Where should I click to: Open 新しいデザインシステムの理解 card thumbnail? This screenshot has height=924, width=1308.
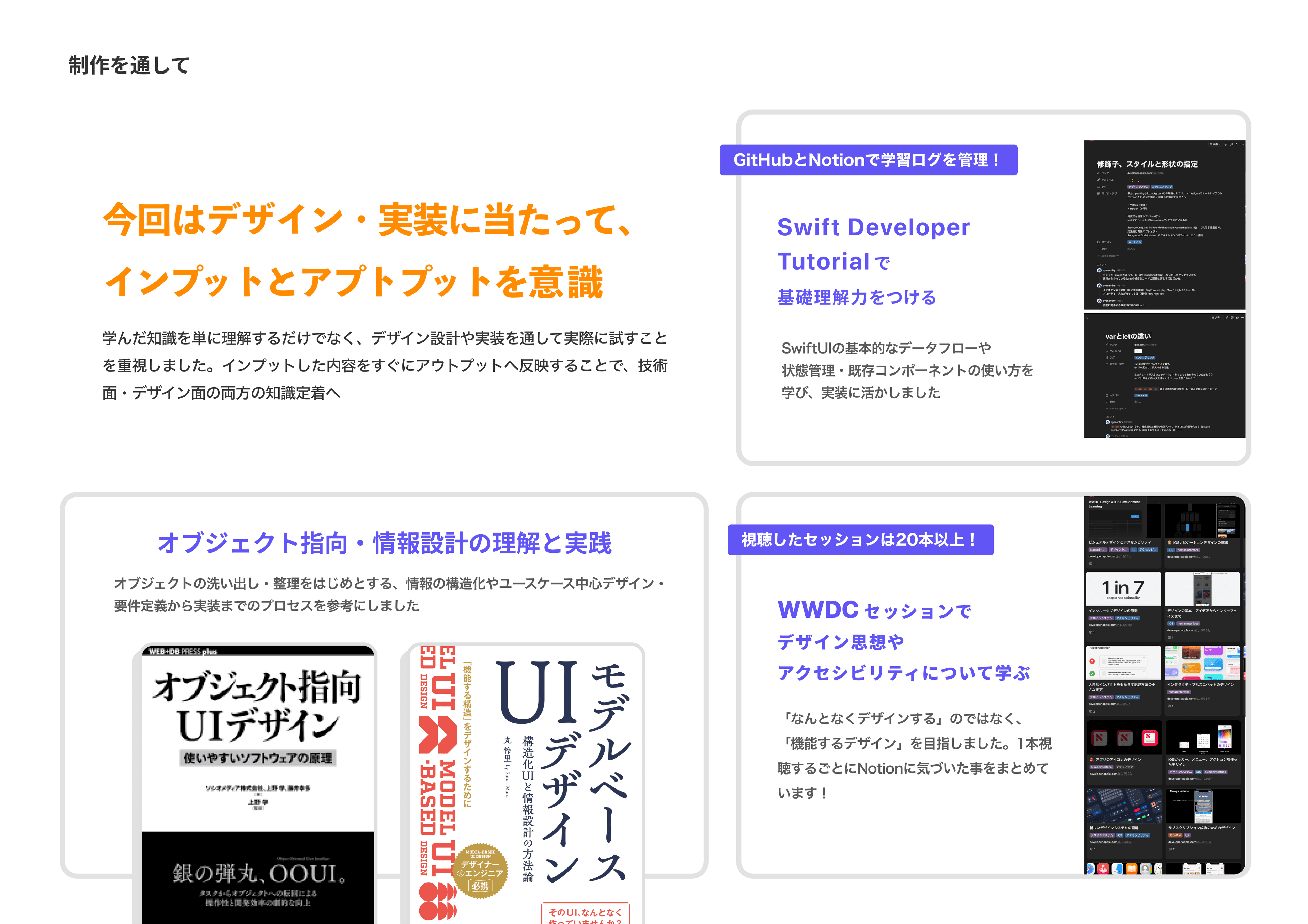click(x=1124, y=806)
